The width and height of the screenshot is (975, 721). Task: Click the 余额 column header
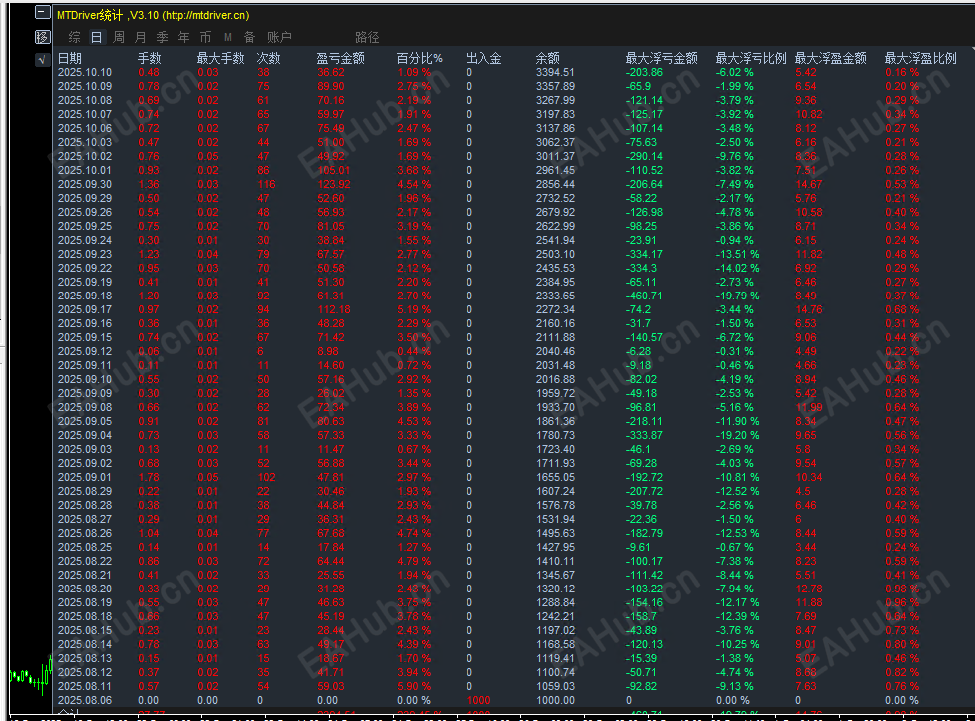pos(548,58)
